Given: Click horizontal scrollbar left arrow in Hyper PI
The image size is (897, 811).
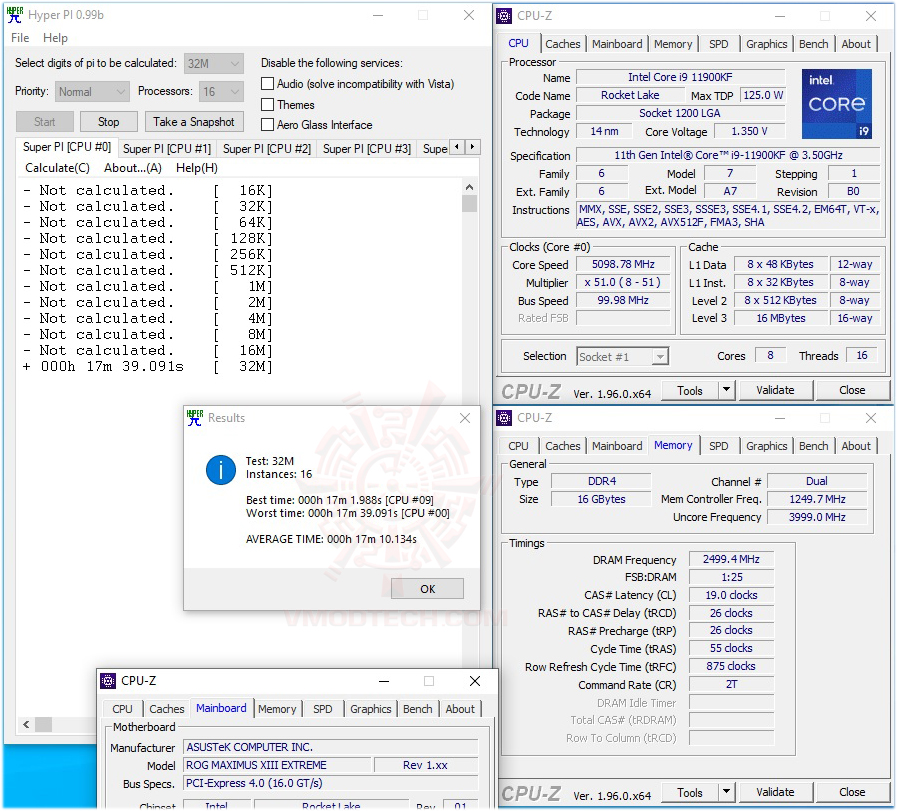Looking at the screenshot, I should pyautogui.click(x=26, y=725).
